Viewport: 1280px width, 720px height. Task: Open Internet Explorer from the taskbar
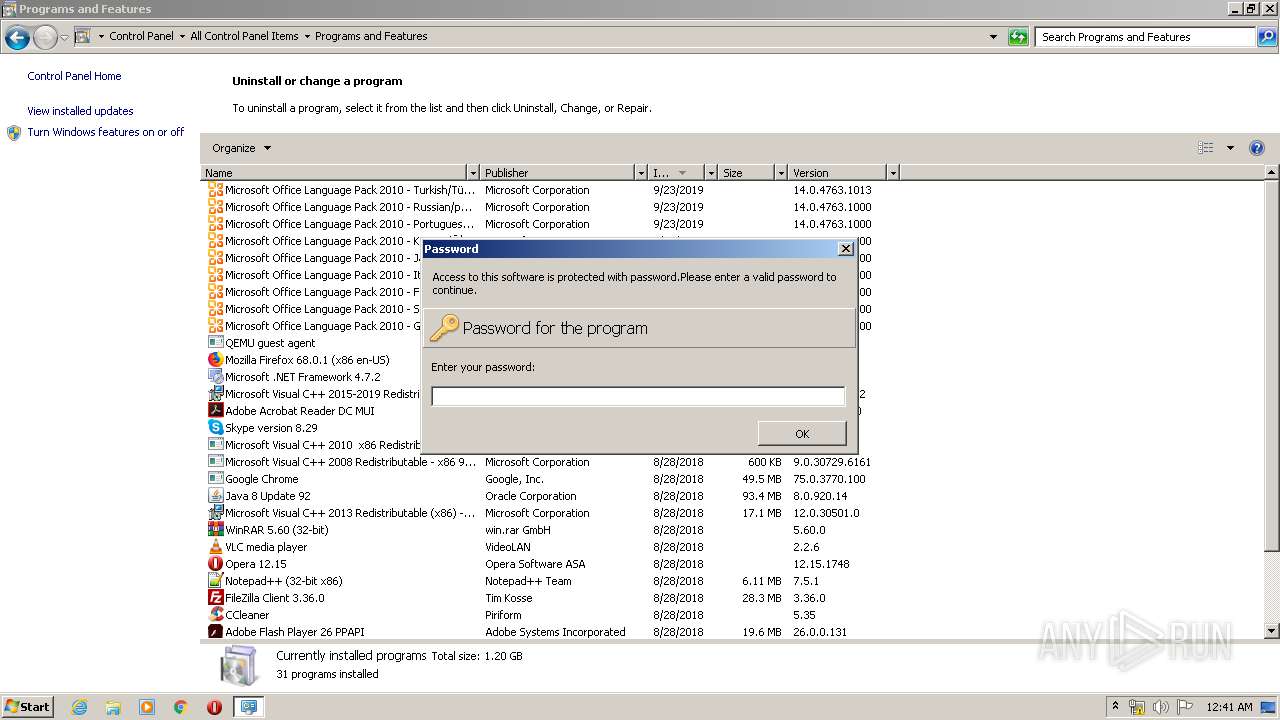[x=79, y=707]
